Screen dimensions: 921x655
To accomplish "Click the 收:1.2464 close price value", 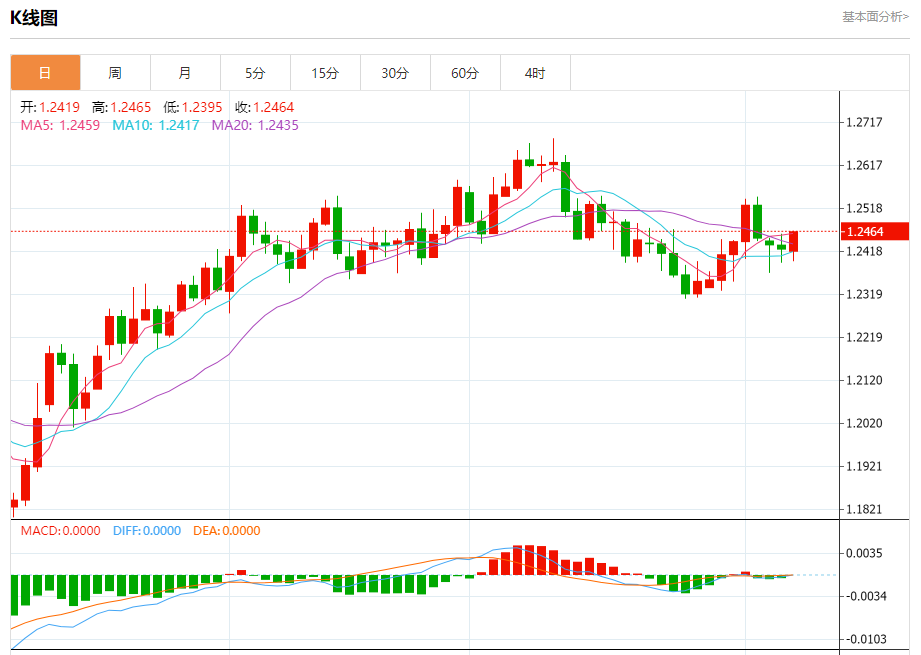I will [x=264, y=108].
